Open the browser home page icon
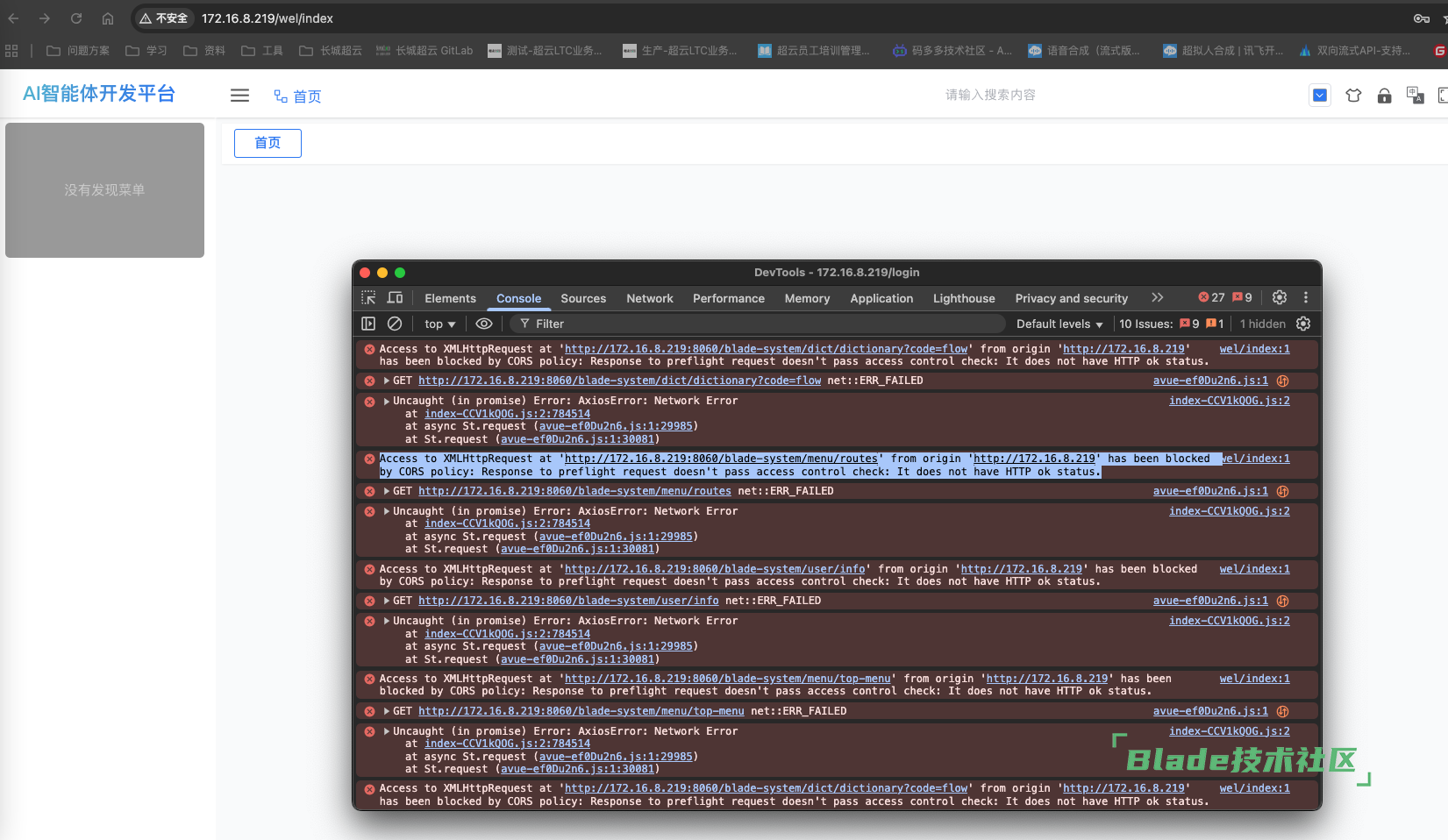Viewport: 1448px width, 840px height. pyautogui.click(x=108, y=18)
